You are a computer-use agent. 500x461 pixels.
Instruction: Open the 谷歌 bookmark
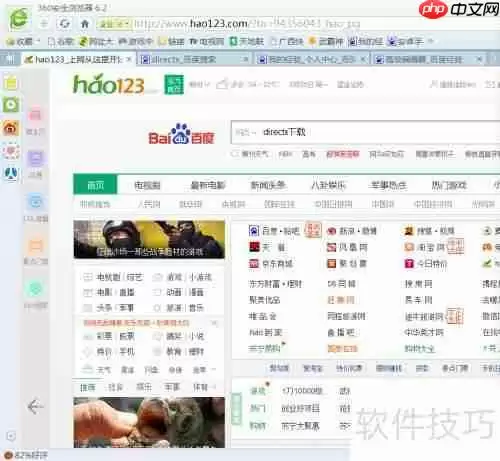[x=61, y=42]
